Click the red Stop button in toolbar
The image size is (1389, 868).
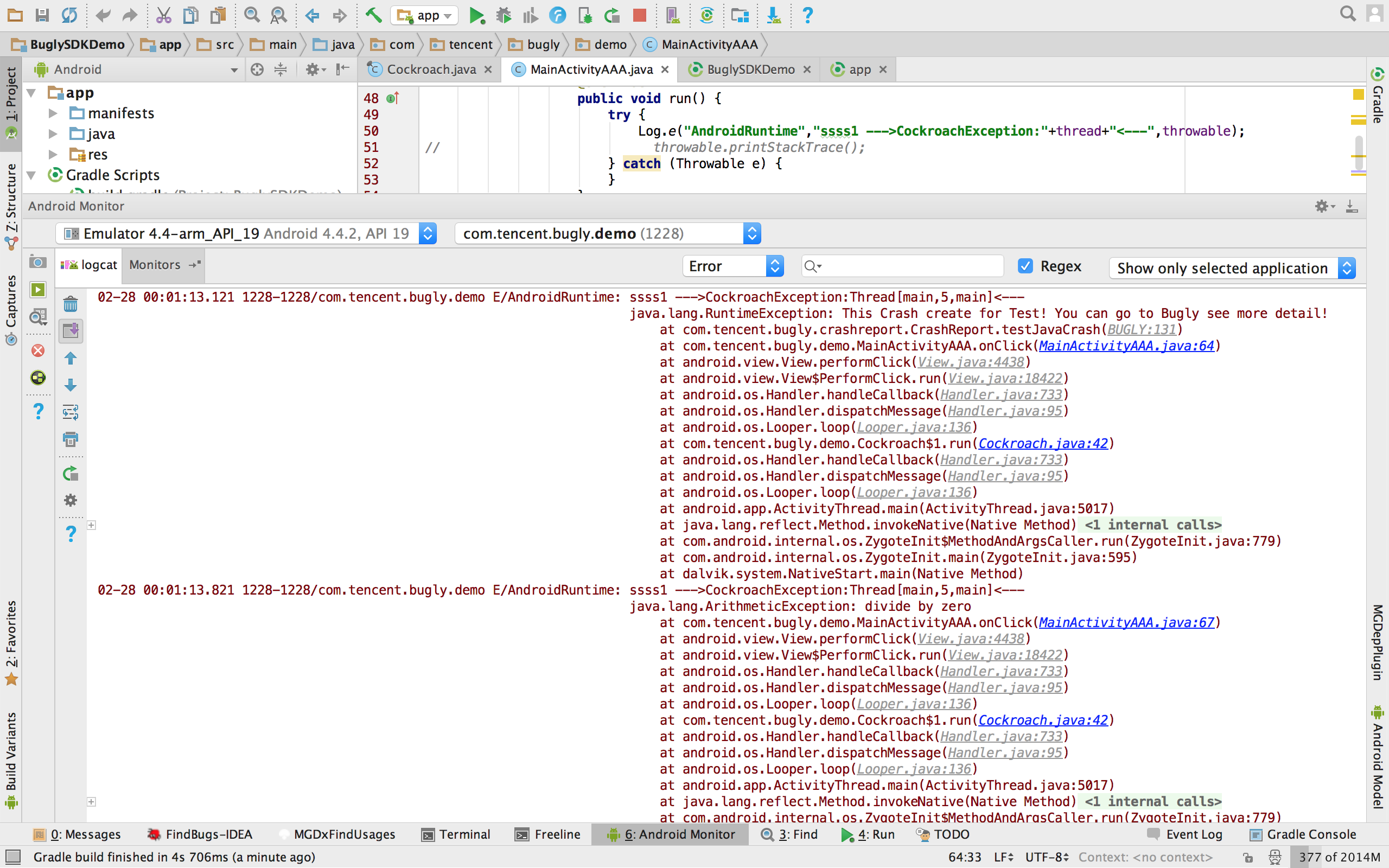pos(639,16)
